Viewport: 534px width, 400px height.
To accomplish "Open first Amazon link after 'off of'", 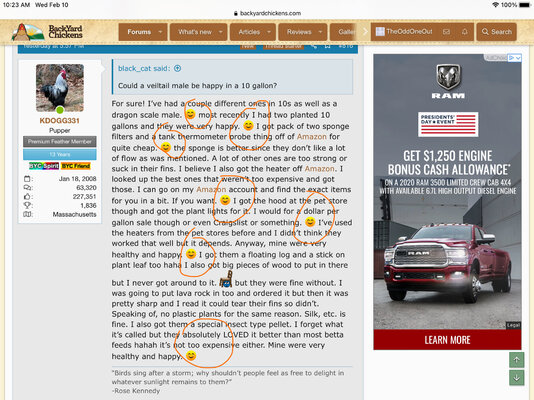I will coord(312,137).
